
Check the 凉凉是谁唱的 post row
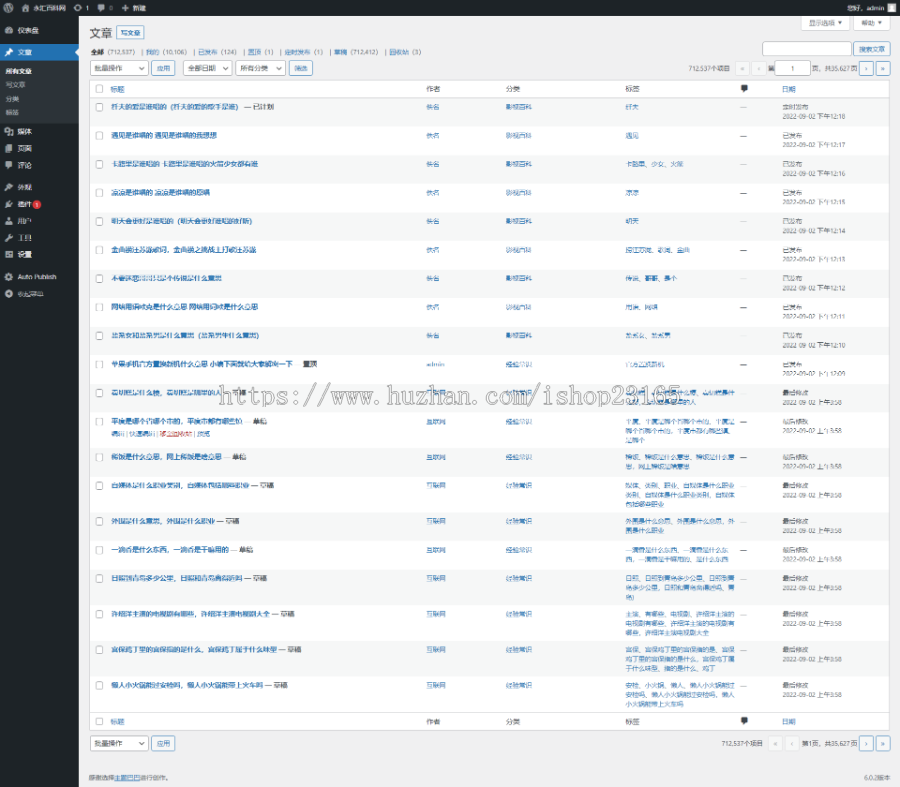coord(99,193)
